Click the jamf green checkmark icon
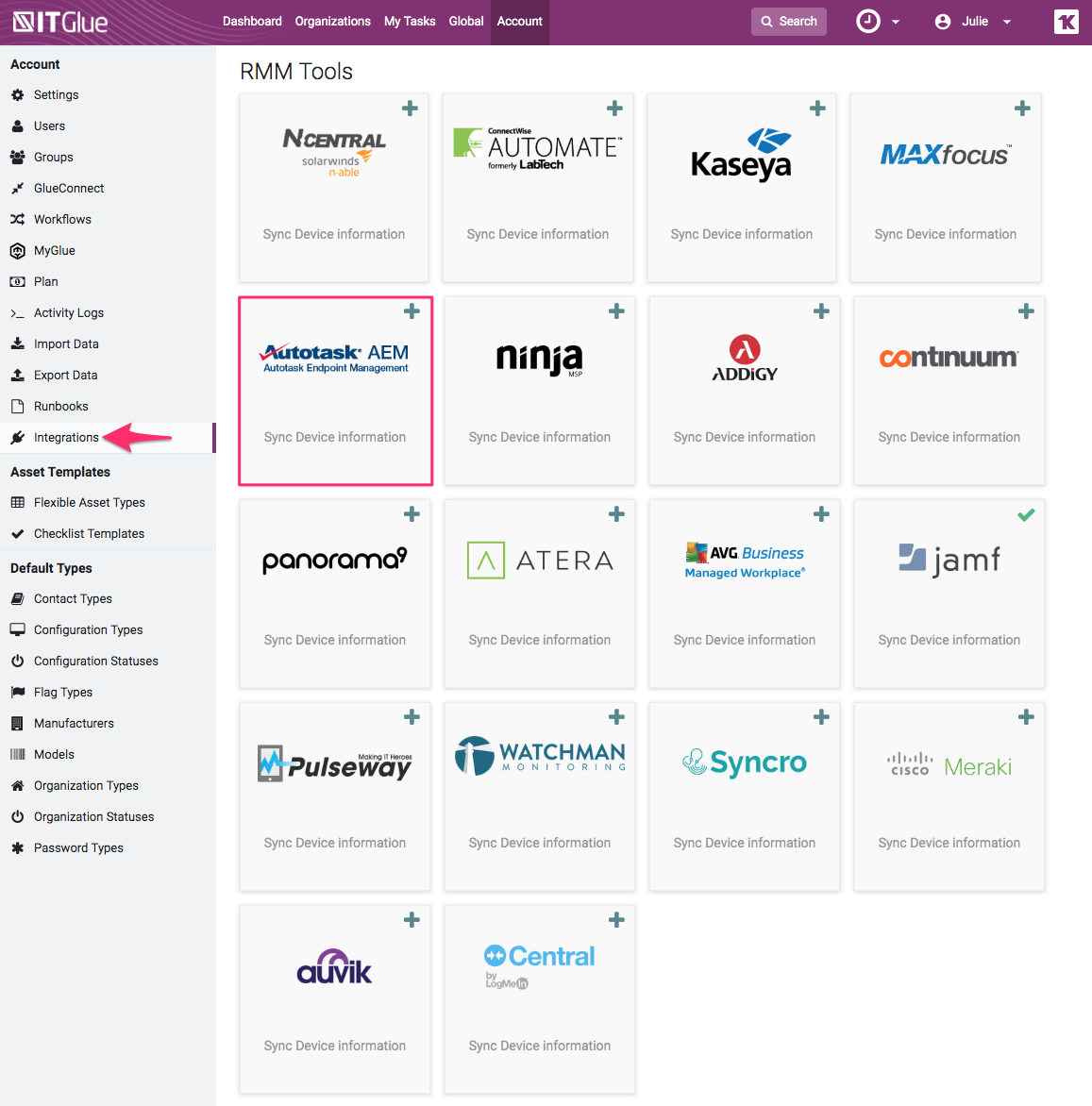 (x=1026, y=515)
